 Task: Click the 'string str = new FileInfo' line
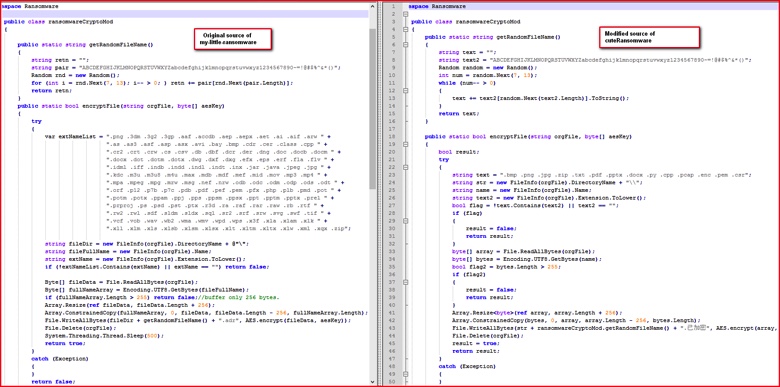coord(548,183)
